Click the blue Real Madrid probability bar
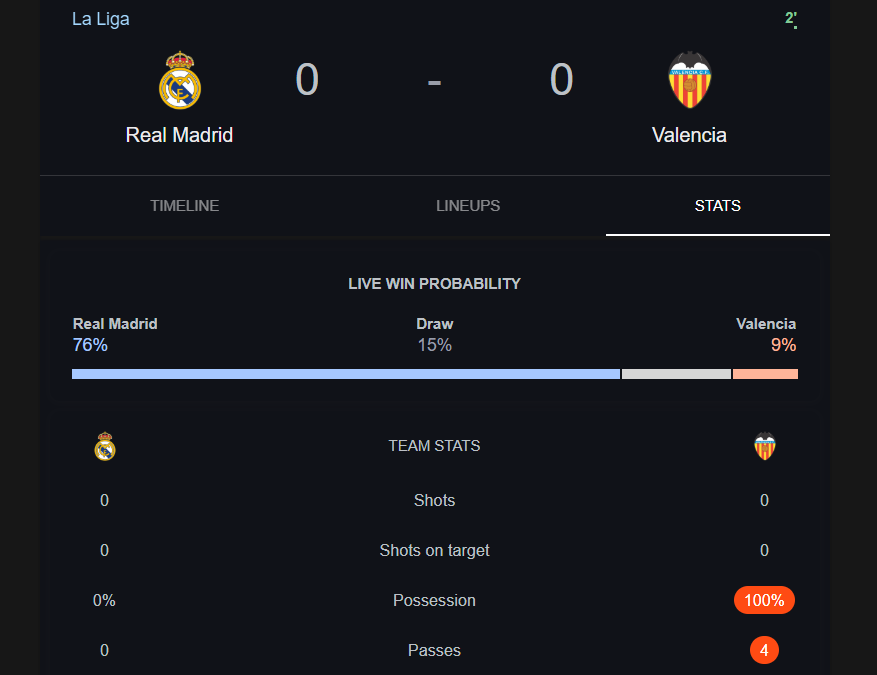 (346, 374)
